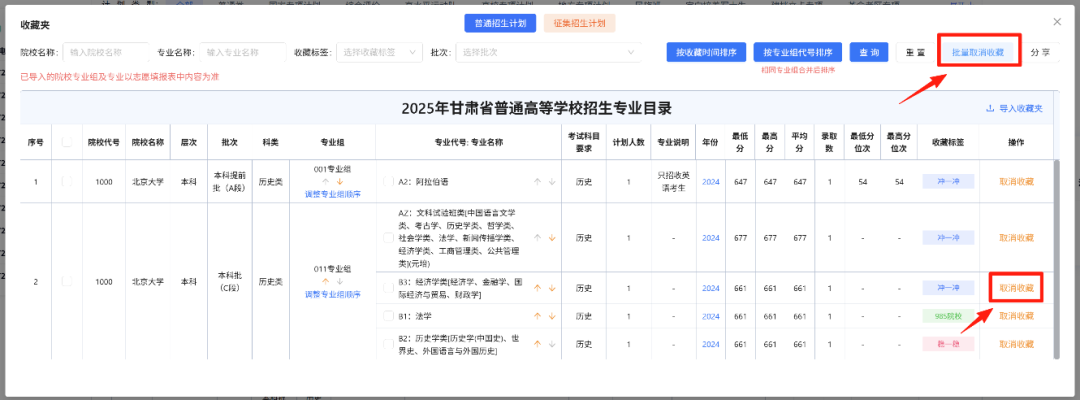Click the 院校名称 input field

click(106, 52)
